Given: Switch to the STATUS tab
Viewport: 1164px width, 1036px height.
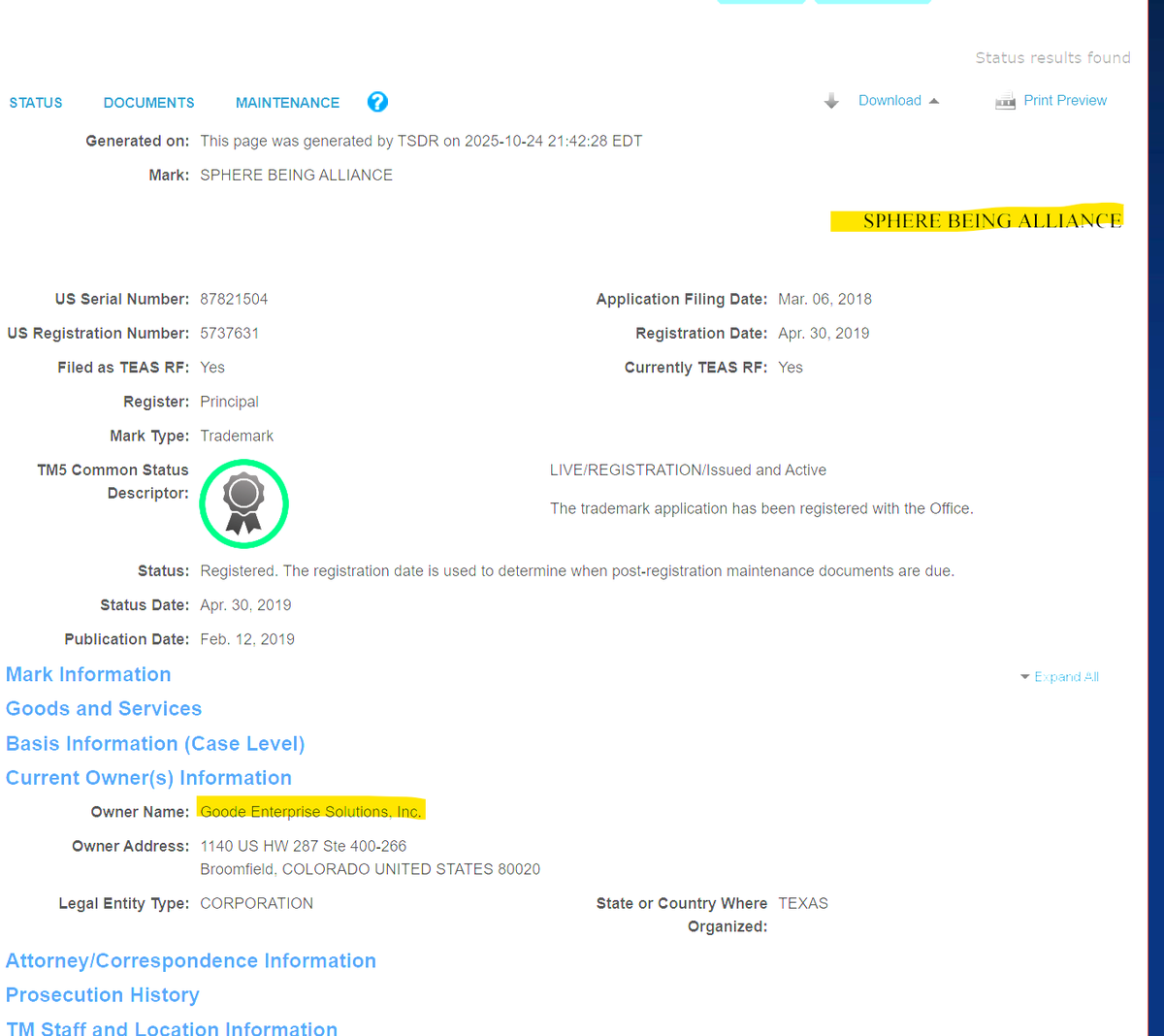Looking at the screenshot, I should tap(36, 103).
